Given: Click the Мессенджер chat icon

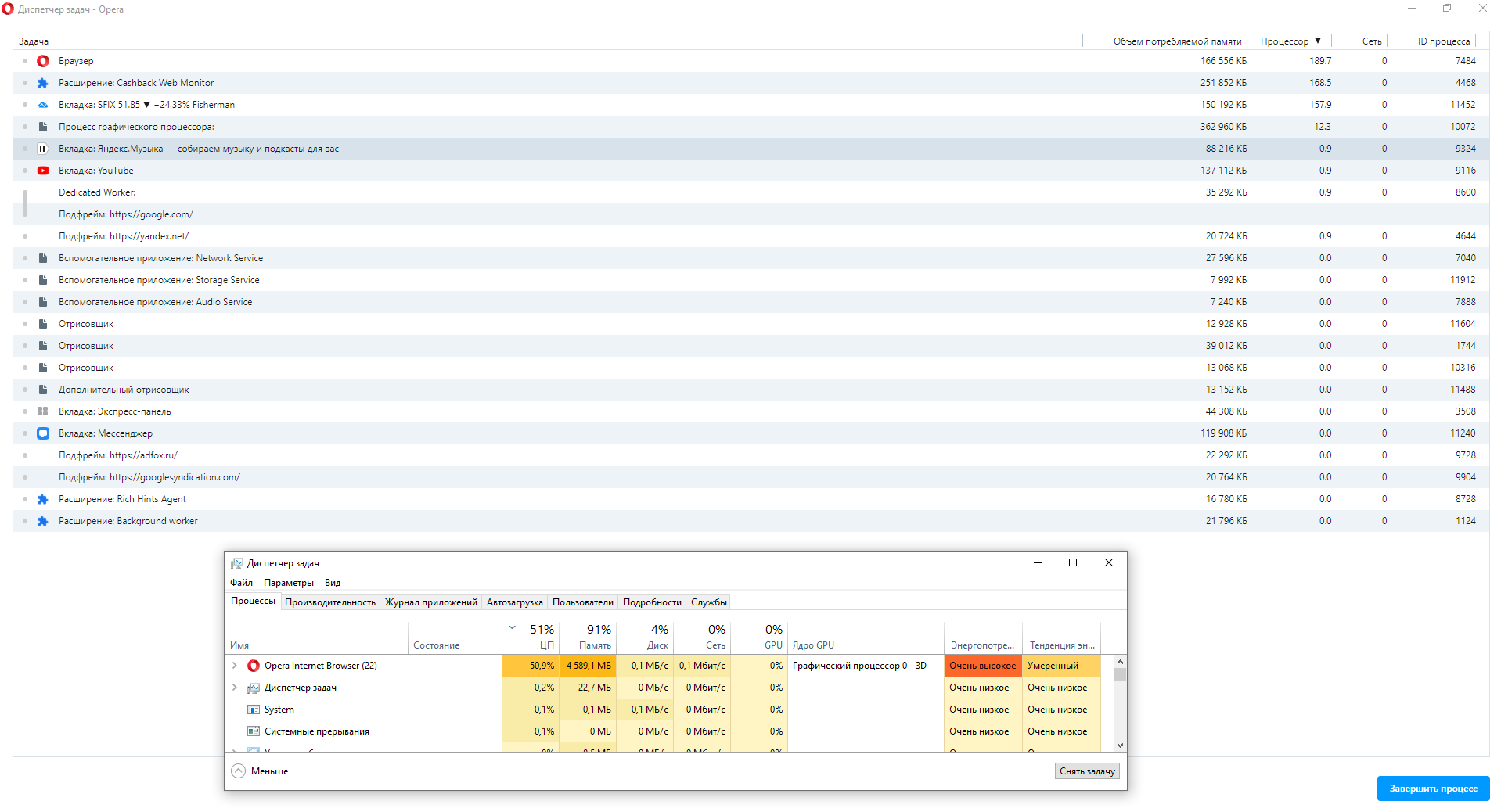Looking at the screenshot, I should 43,433.
